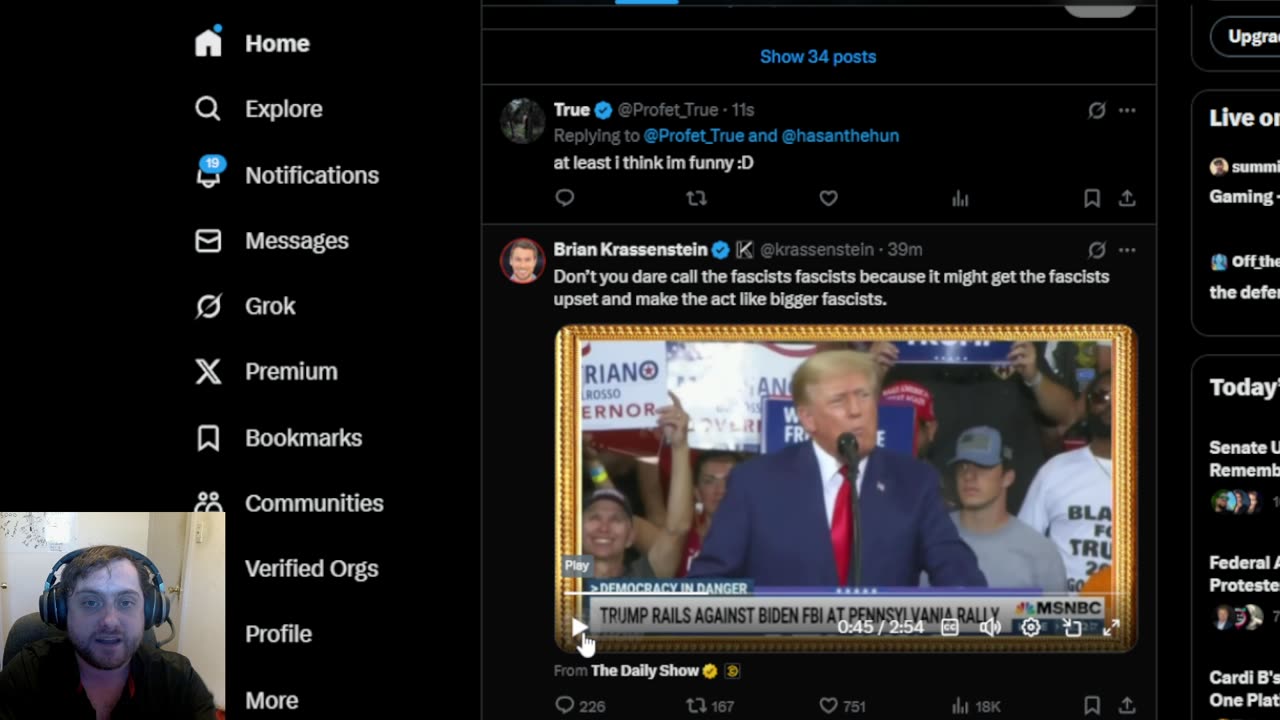This screenshot has height=720, width=1280.
Task: Open Profile menu item
Action: 278,634
